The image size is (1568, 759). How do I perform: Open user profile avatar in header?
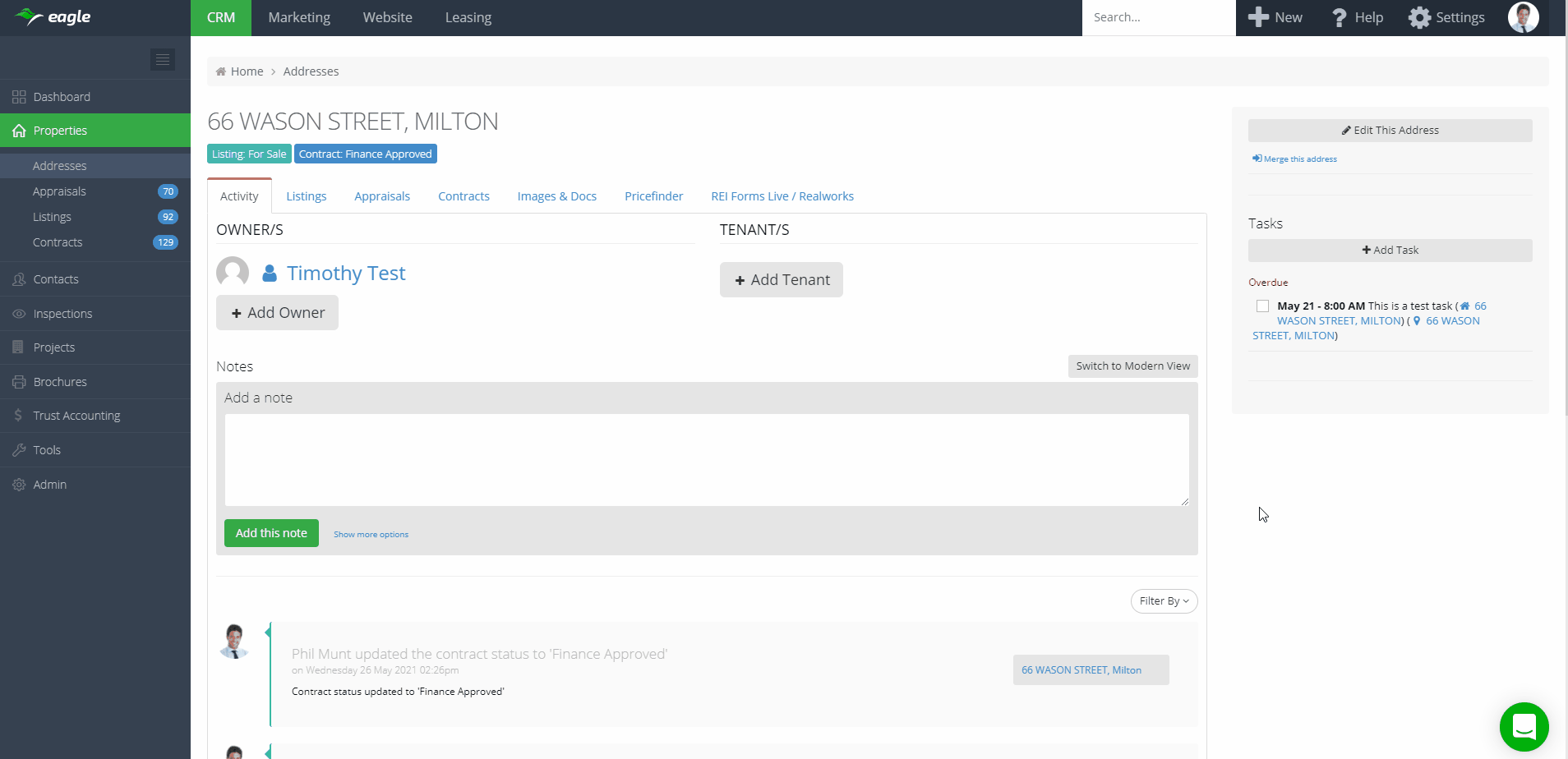(1523, 17)
